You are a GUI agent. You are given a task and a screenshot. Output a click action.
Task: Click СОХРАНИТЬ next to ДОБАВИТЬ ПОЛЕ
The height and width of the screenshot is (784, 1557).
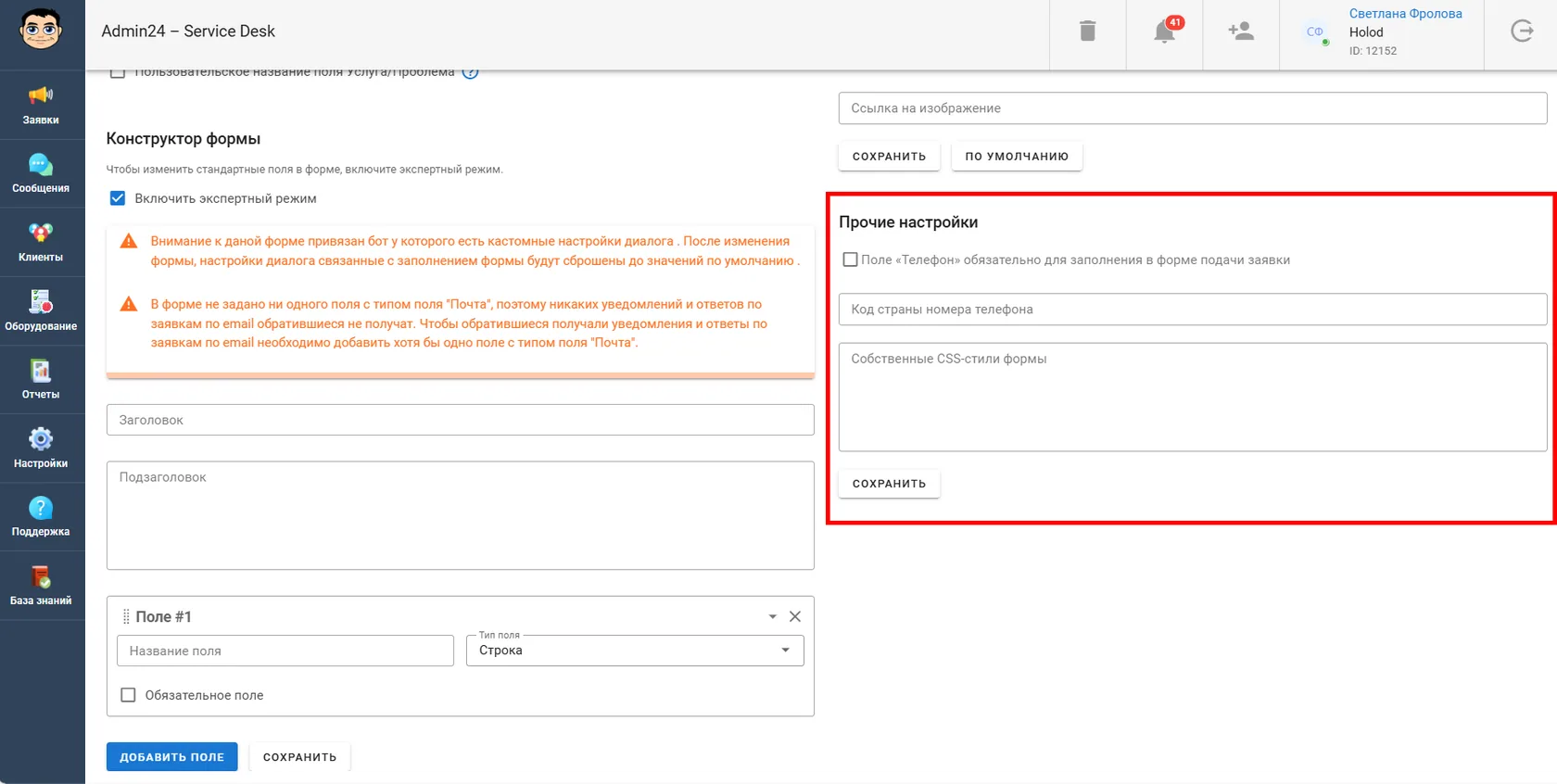click(299, 757)
